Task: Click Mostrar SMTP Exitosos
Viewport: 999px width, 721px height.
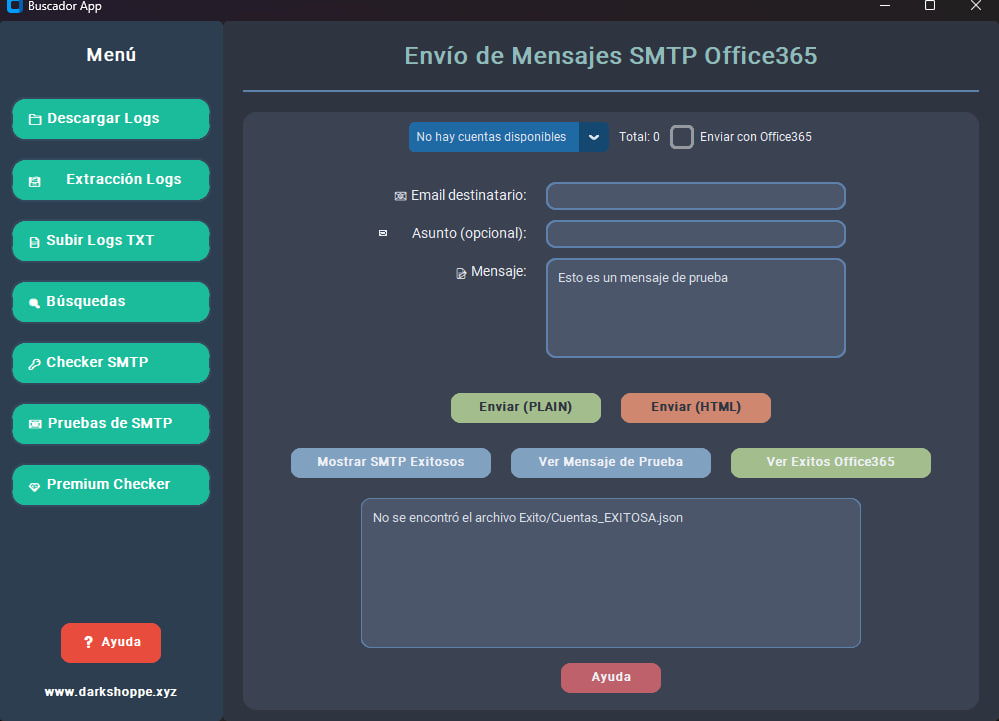Action: 390,462
